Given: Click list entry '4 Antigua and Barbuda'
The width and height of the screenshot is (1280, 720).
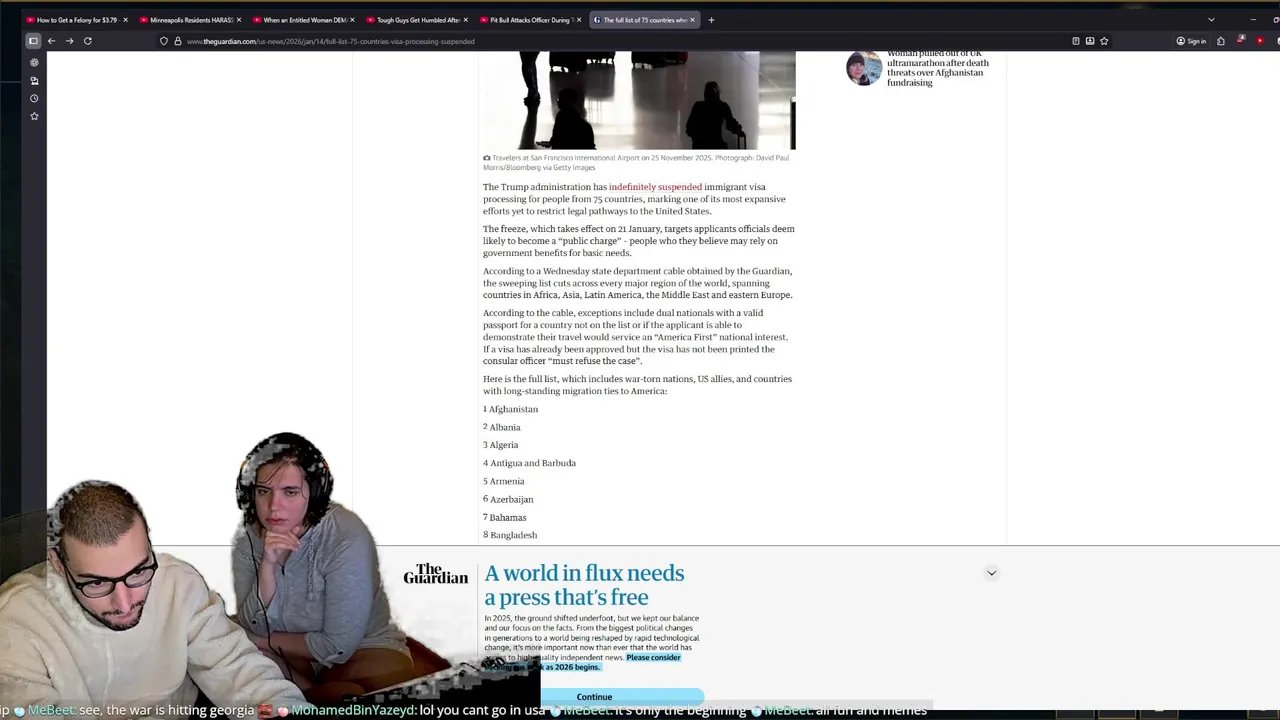Looking at the screenshot, I should [x=530, y=463].
